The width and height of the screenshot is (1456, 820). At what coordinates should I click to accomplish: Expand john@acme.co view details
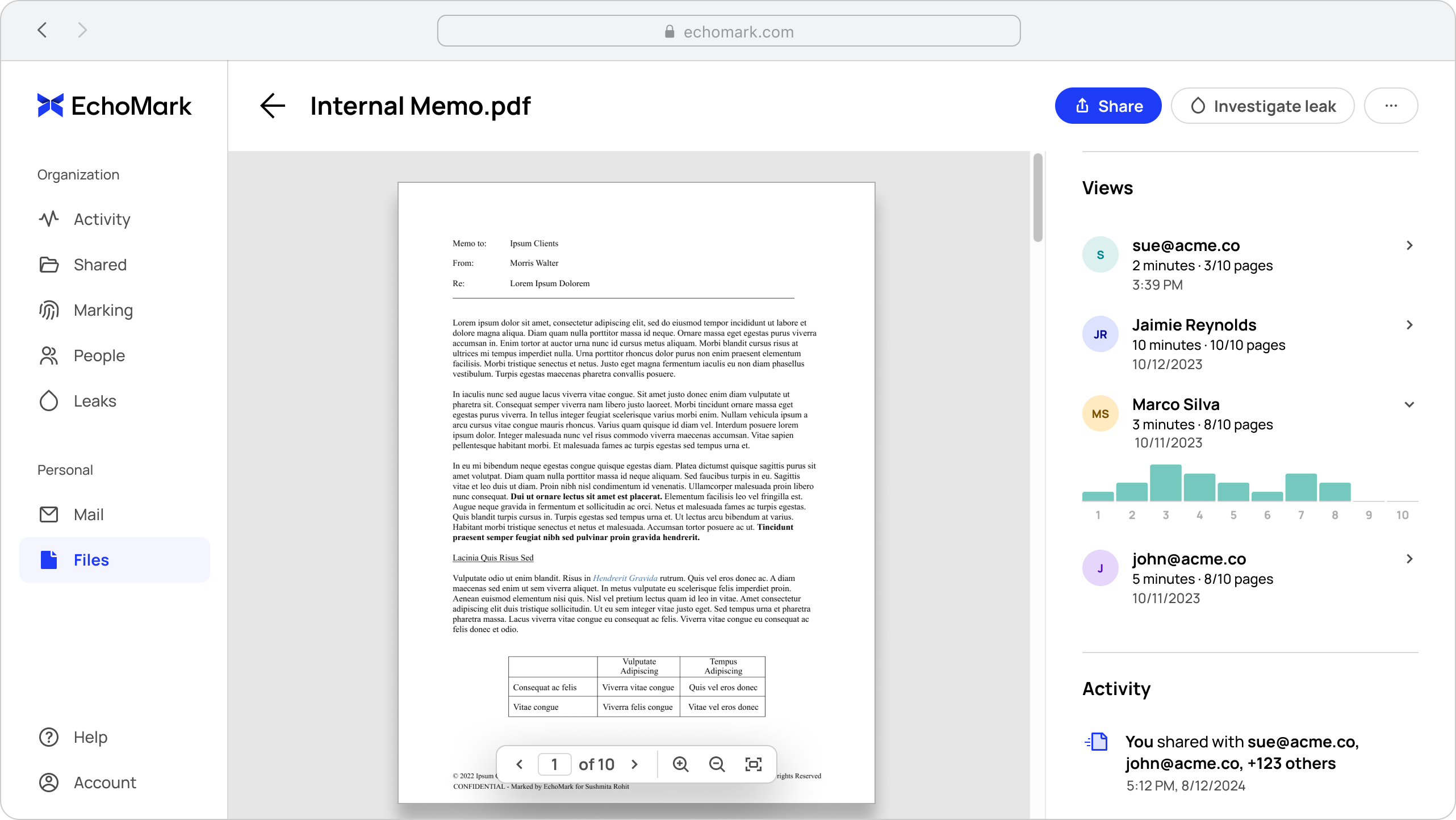point(1409,559)
